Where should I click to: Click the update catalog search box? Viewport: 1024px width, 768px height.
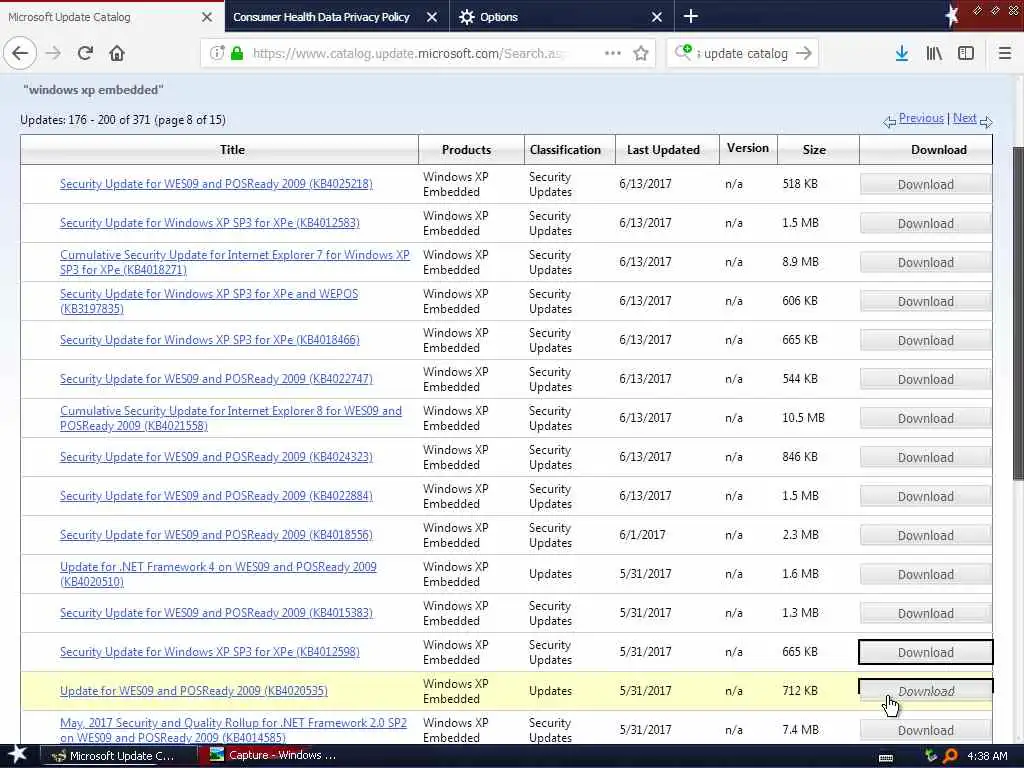tap(744, 54)
